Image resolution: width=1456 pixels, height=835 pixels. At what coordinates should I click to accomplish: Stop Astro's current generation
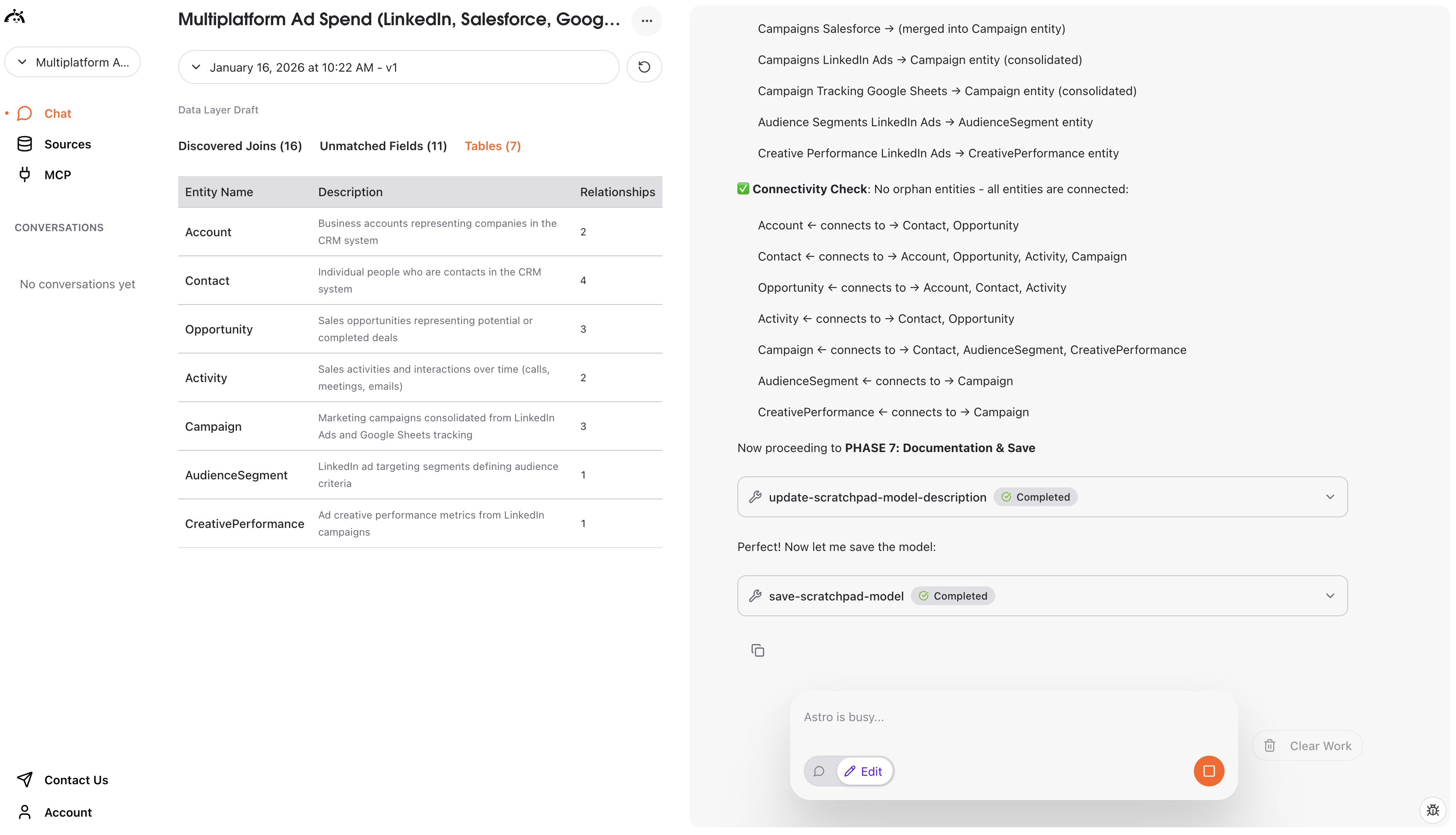pyautogui.click(x=1208, y=771)
